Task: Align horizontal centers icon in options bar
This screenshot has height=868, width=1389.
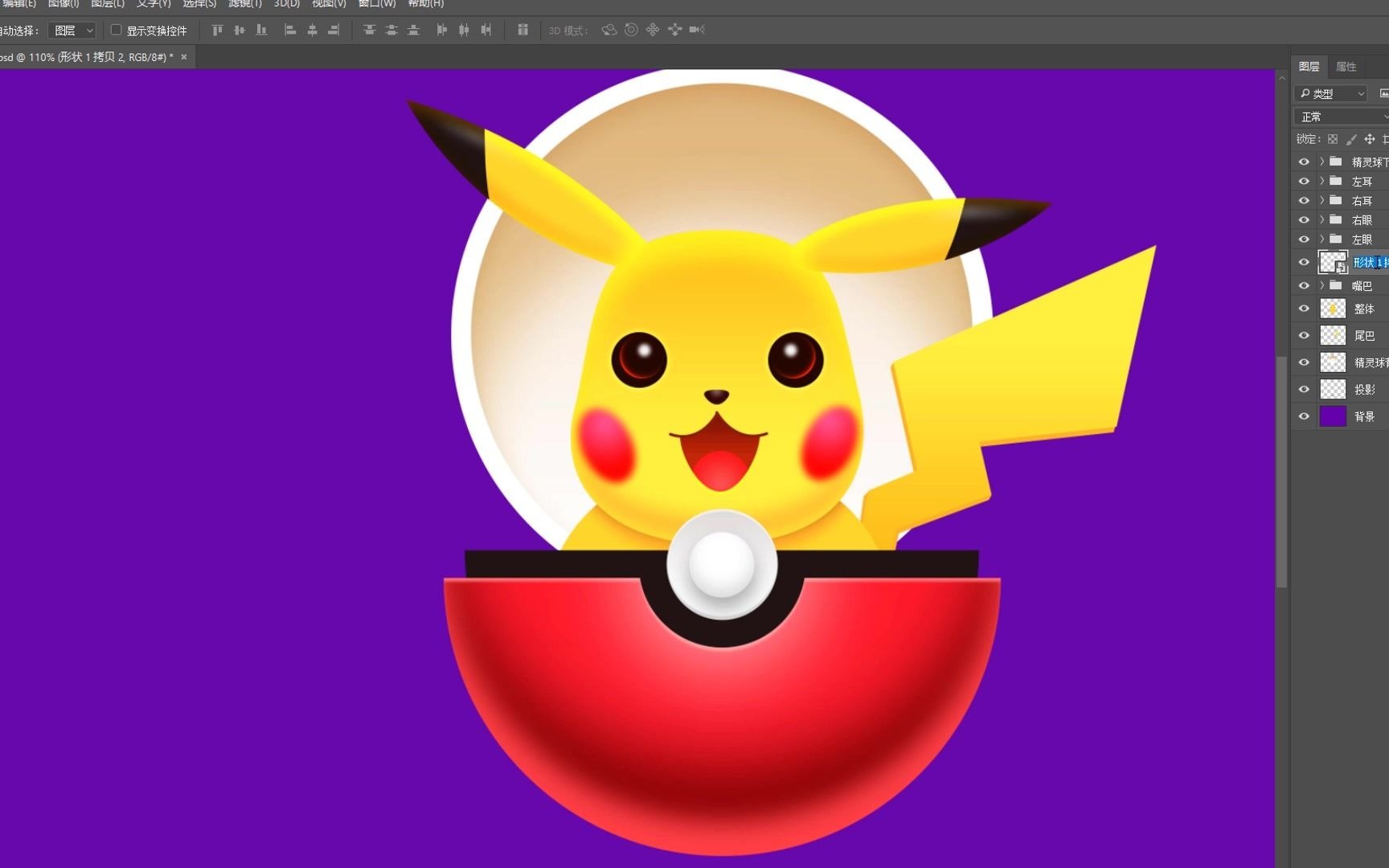Action: 312,30
